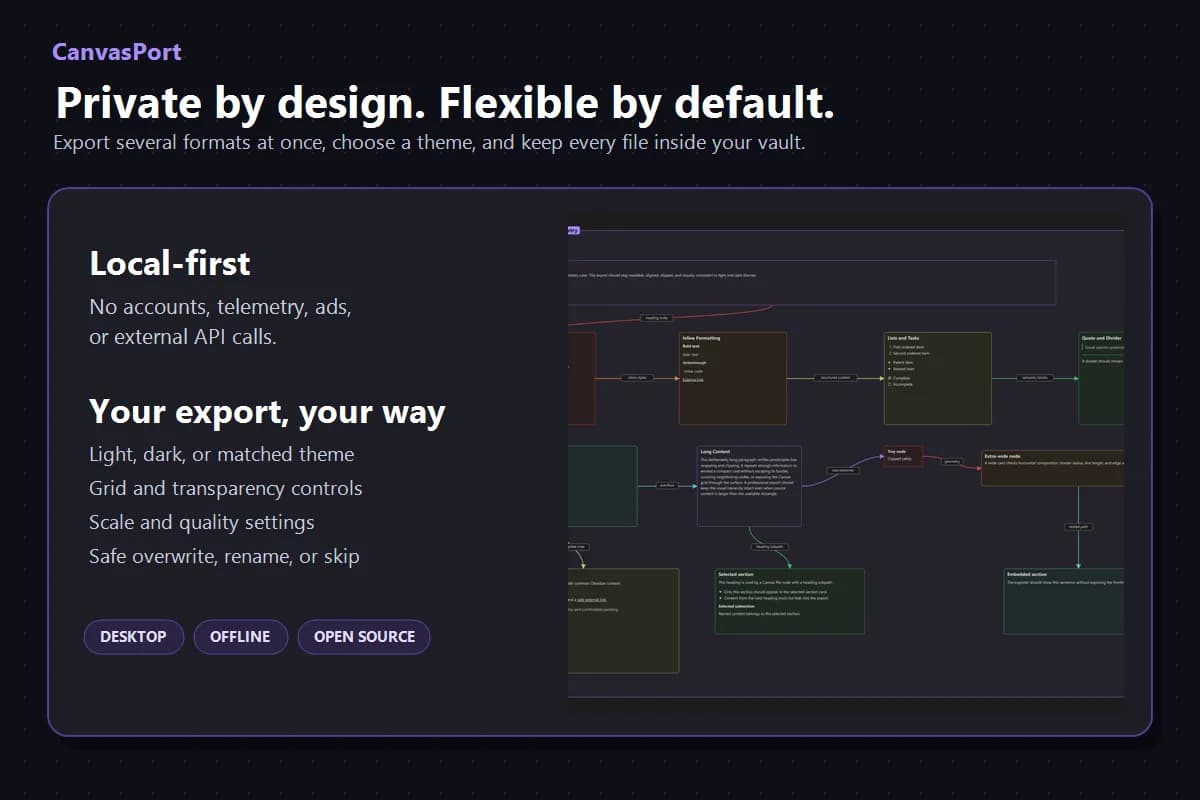
Task: Click "Light, dark, or matched theme" line
Action: (221, 454)
